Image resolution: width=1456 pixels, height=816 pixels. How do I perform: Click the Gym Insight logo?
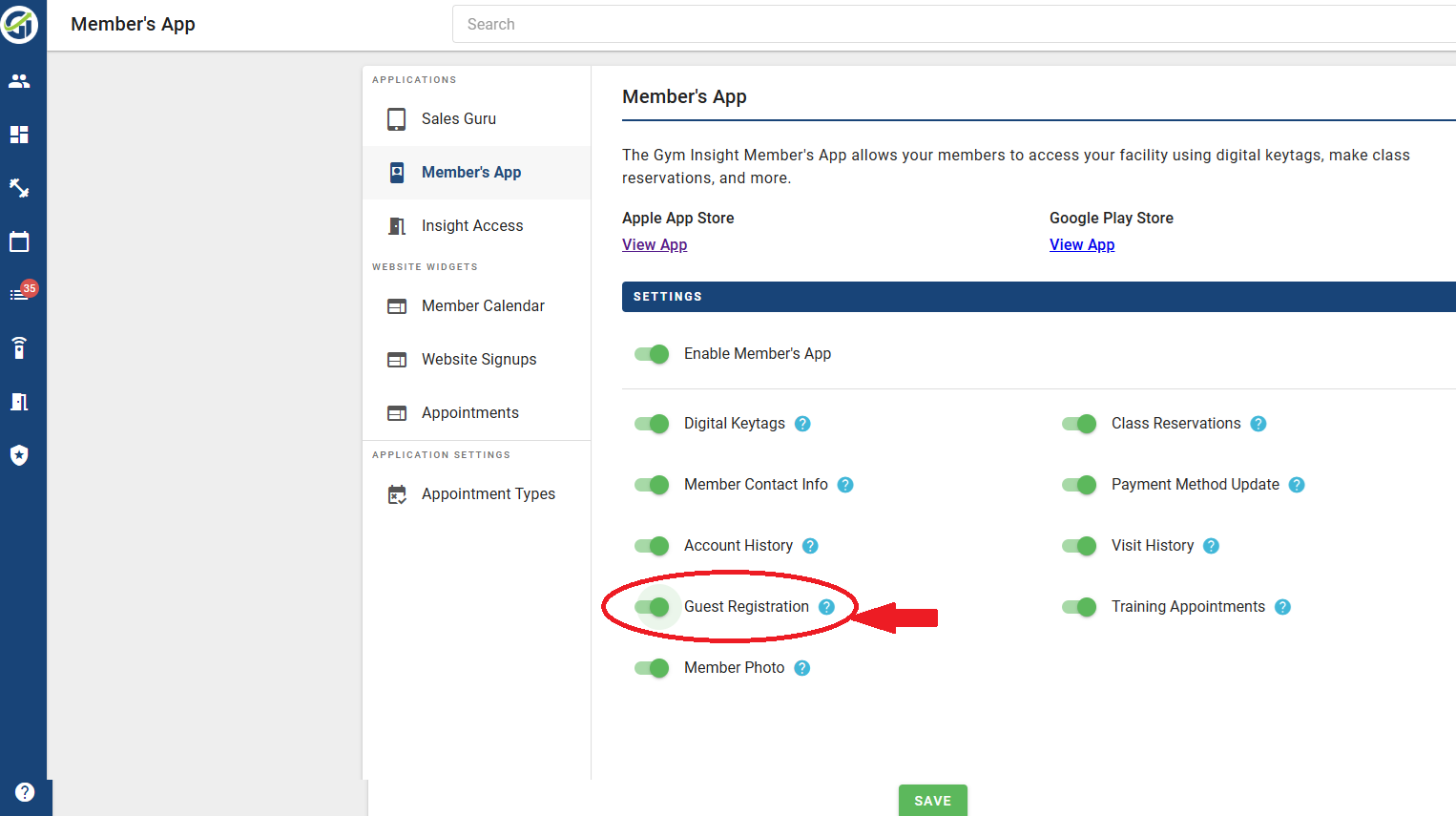tap(19, 24)
